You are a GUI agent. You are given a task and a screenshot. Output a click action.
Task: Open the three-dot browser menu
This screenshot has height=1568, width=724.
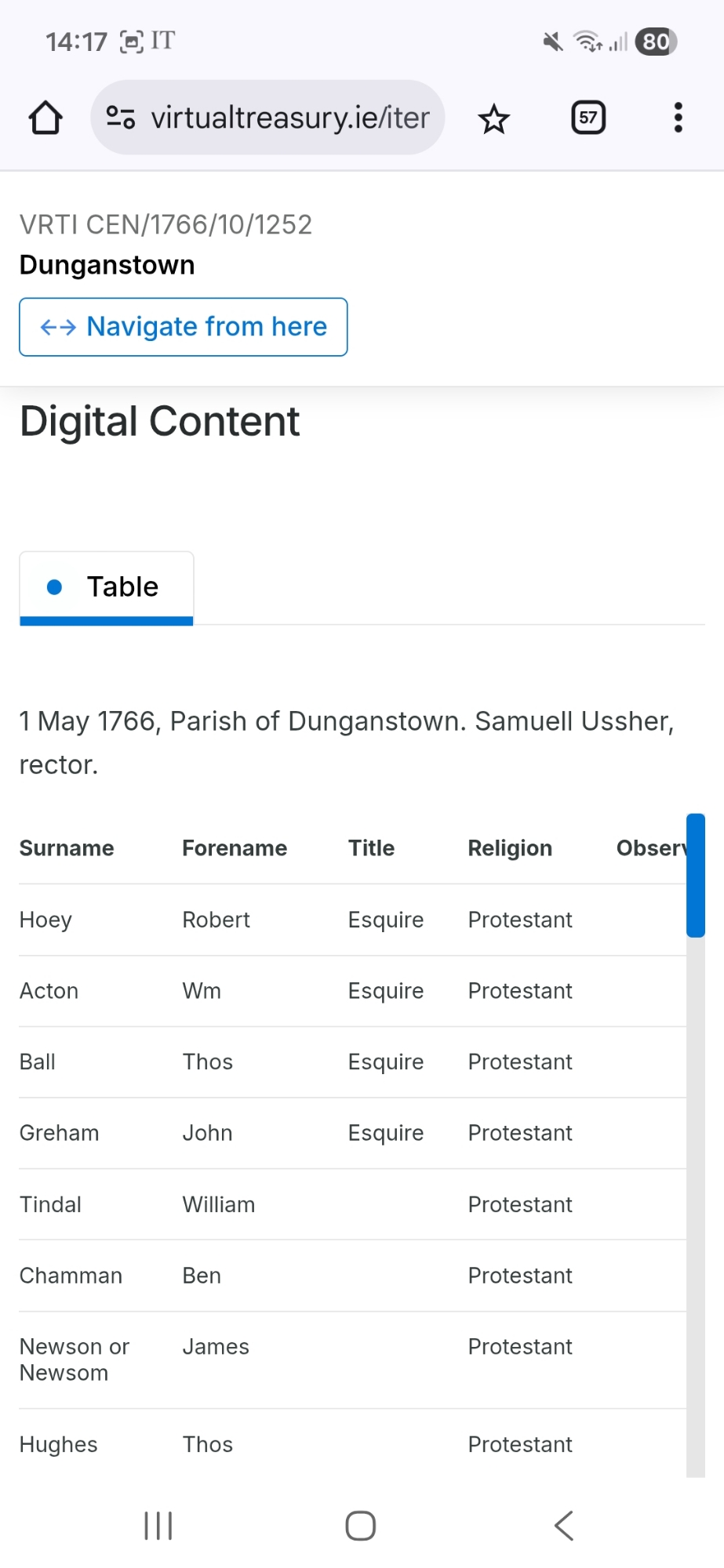tap(678, 118)
